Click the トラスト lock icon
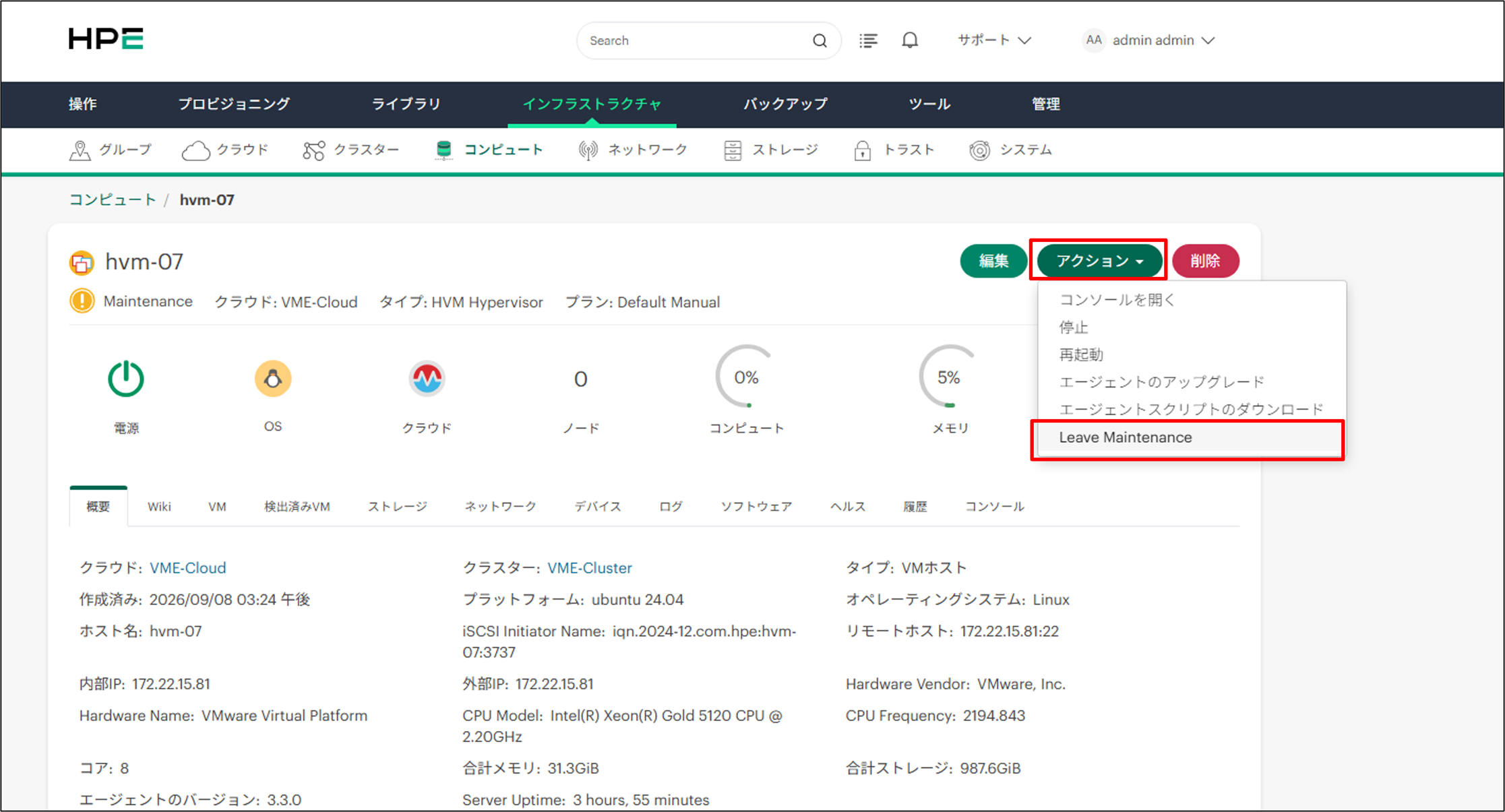The image size is (1505, 812). point(862,150)
